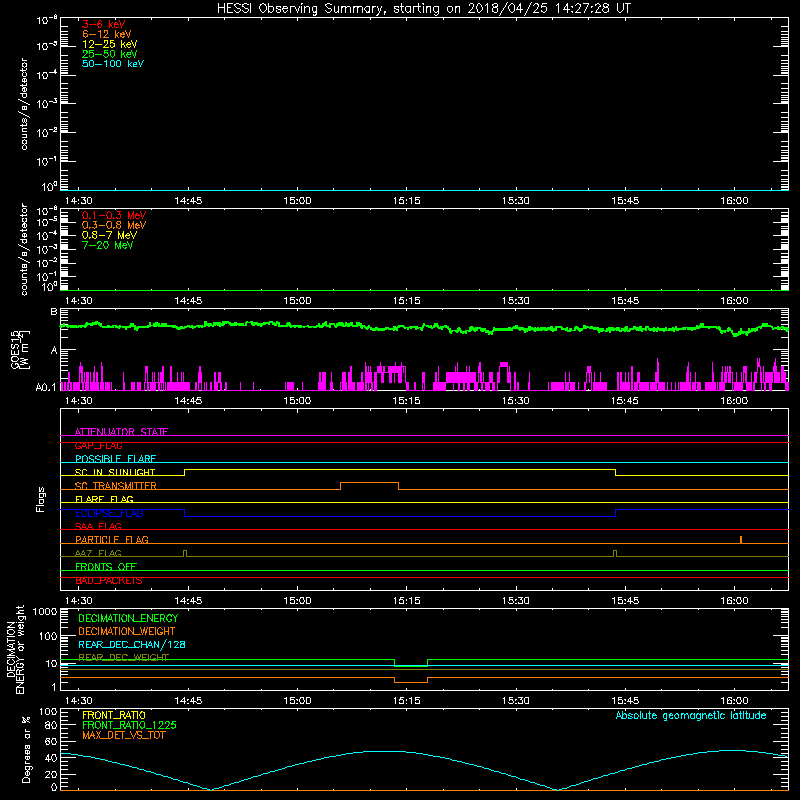Click the 15:00 tick label under the GOES panel
The height and width of the screenshot is (800, 800).
[x=297, y=401]
